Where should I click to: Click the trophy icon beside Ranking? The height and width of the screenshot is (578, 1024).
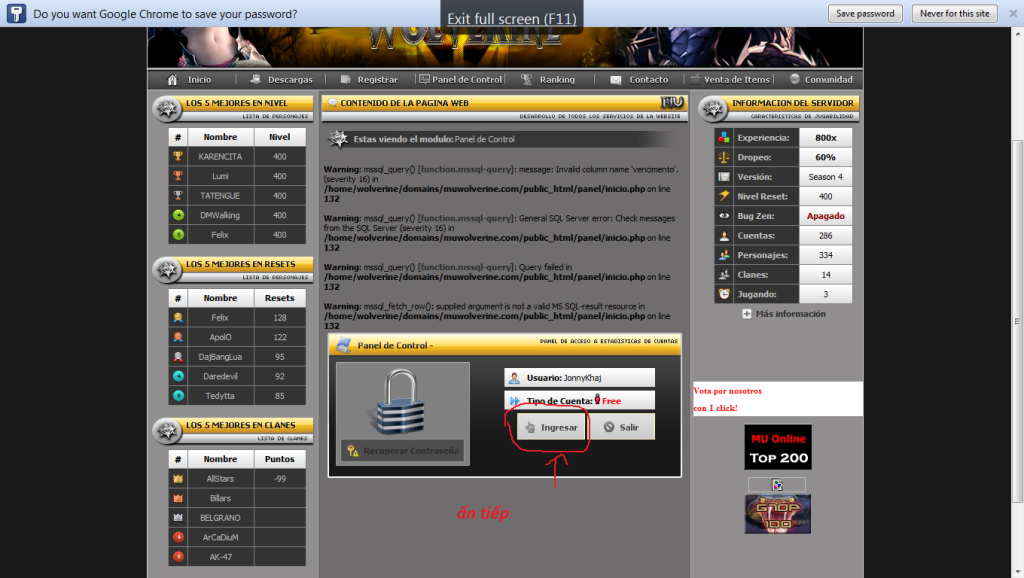[x=526, y=79]
